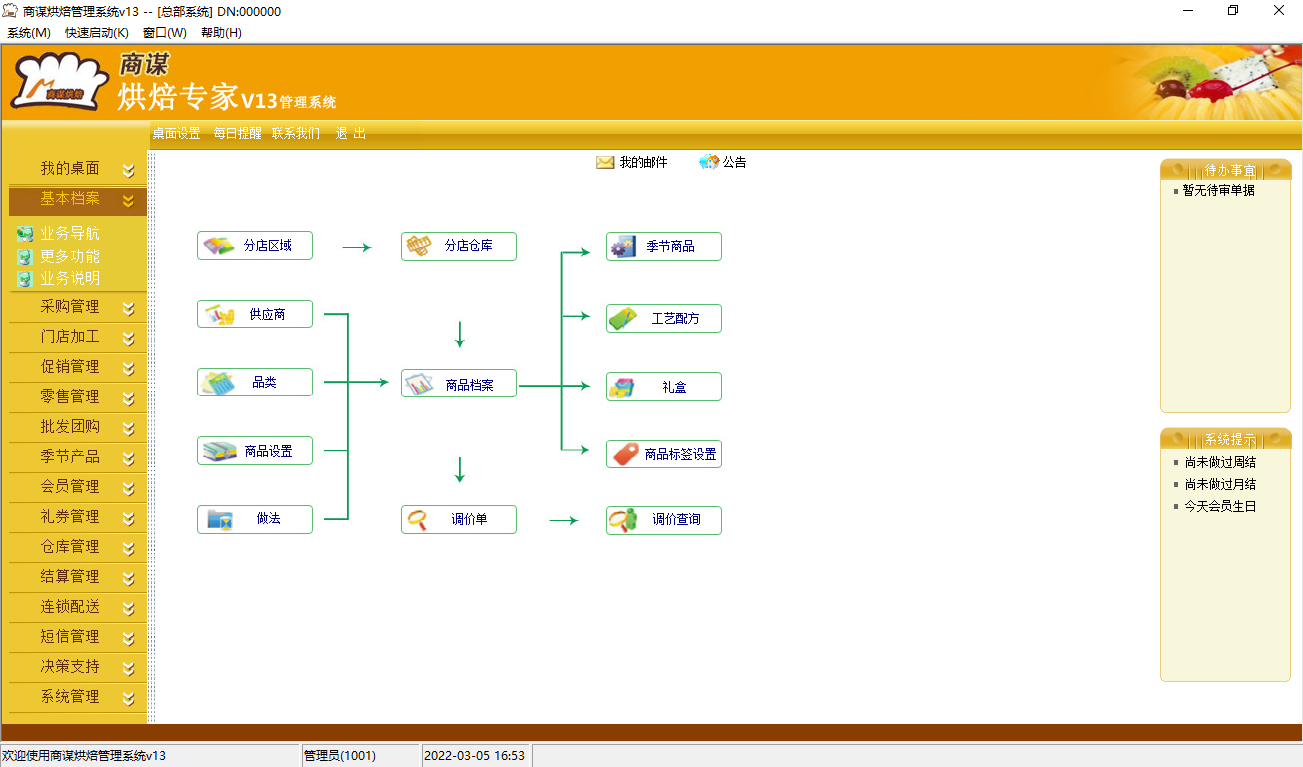Click the 商品标签设置 red tag icon
This screenshot has width=1303, height=767.
[626, 454]
